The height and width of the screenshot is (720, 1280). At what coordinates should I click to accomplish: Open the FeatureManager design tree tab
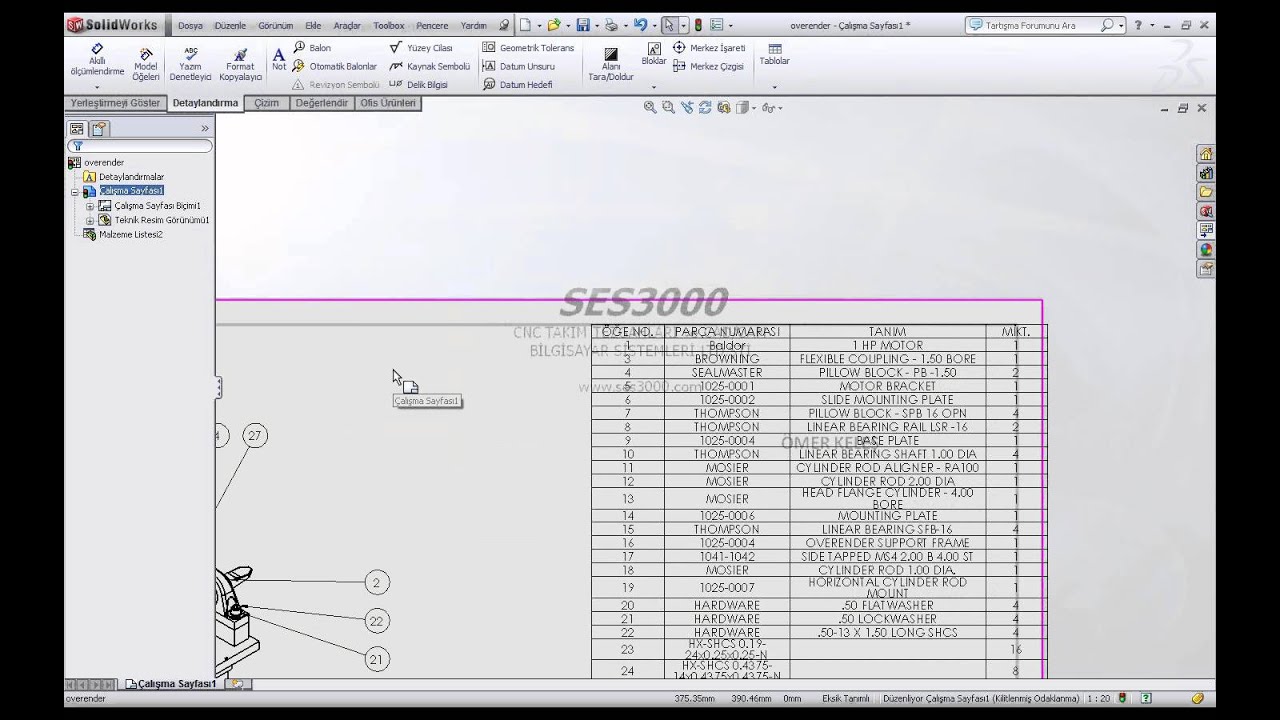click(76, 129)
